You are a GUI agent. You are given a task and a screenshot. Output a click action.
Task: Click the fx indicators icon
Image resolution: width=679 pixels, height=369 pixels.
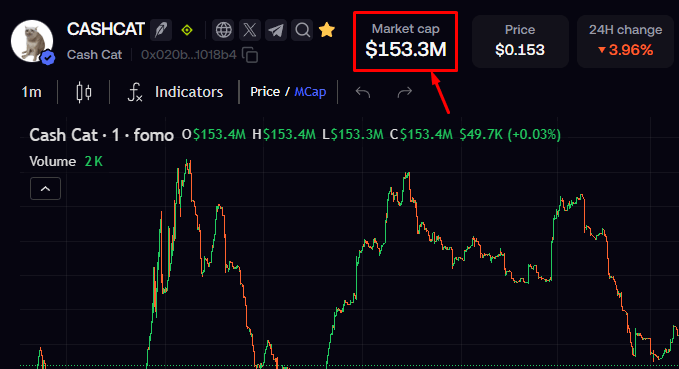click(x=135, y=92)
